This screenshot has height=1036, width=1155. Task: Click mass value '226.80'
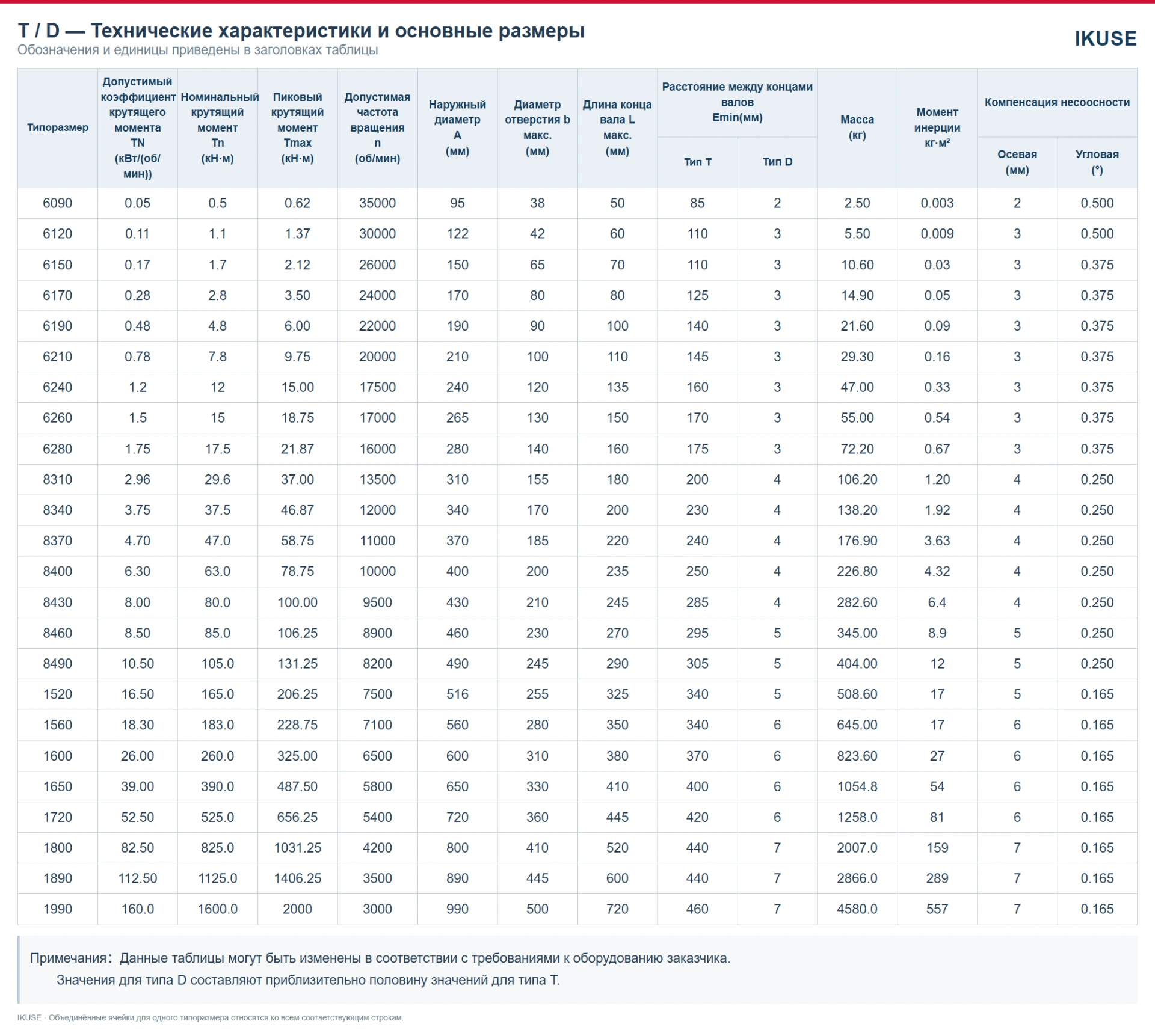857,571
